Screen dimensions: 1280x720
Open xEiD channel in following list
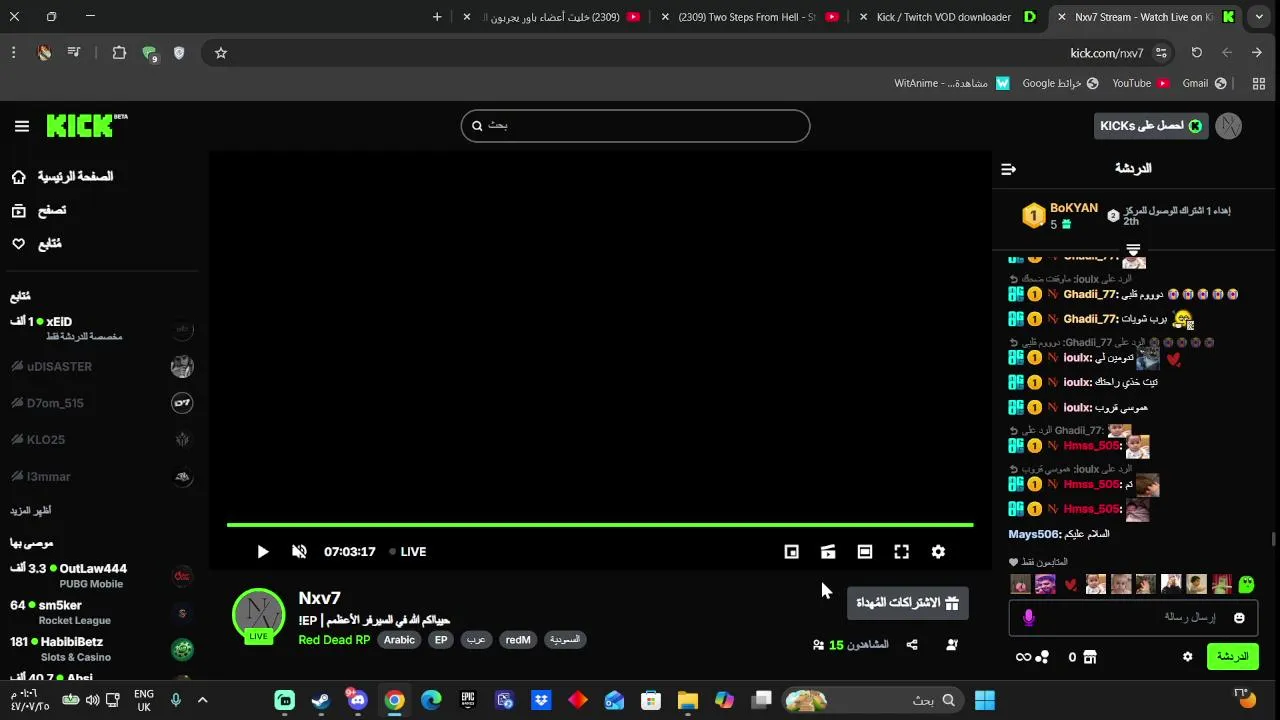101,329
